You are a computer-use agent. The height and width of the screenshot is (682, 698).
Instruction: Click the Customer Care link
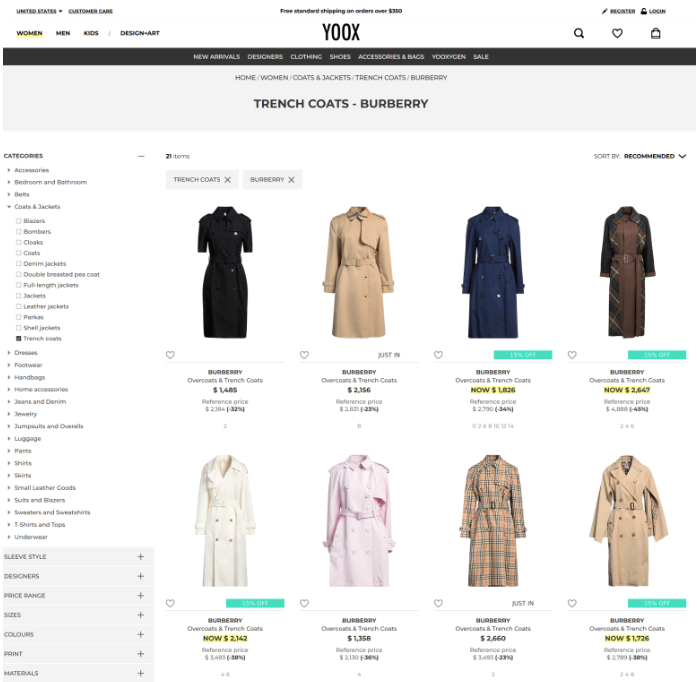91,11
